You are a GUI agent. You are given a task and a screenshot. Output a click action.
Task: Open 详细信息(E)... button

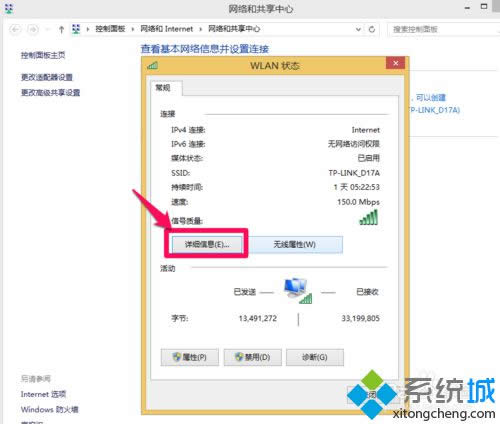[x=207, y=245]
